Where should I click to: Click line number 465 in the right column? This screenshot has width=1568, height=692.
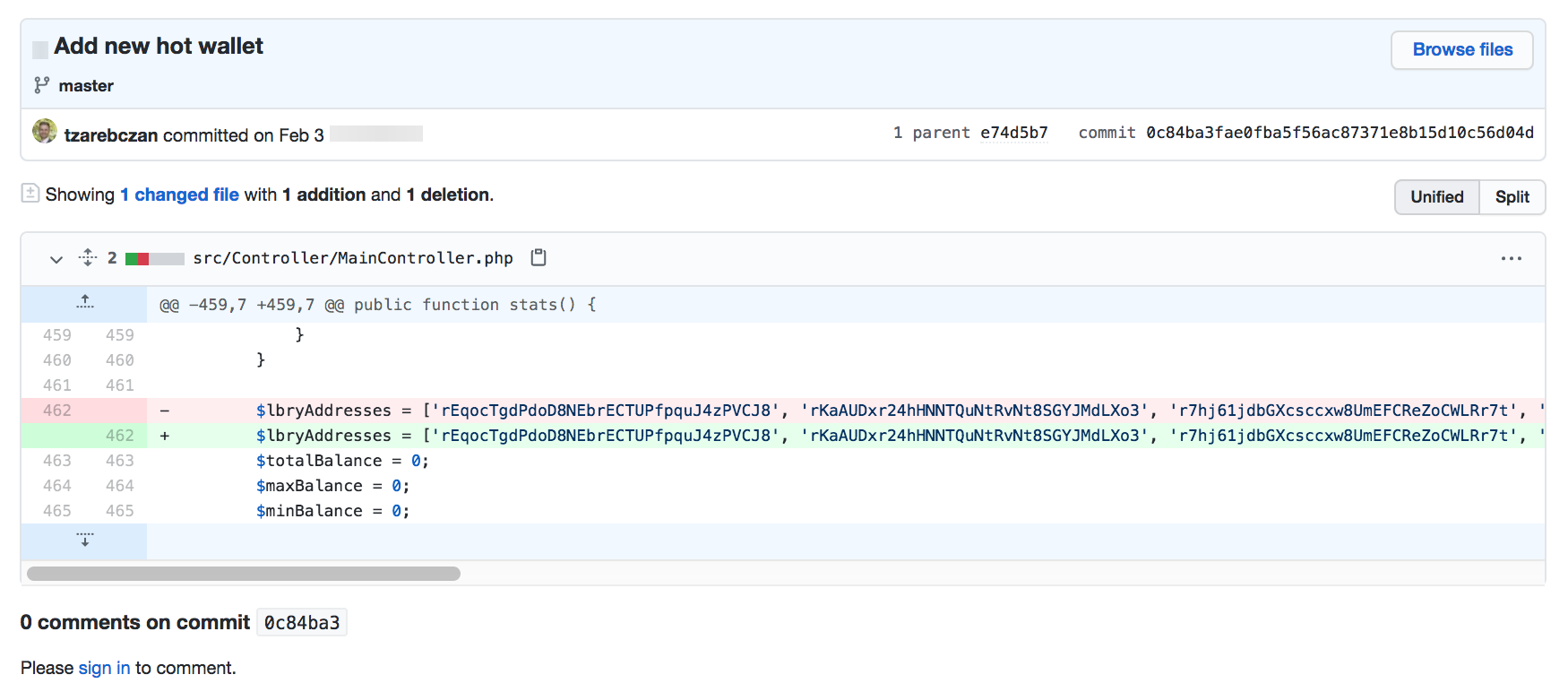pyautogui.click(x=119, y=511)
